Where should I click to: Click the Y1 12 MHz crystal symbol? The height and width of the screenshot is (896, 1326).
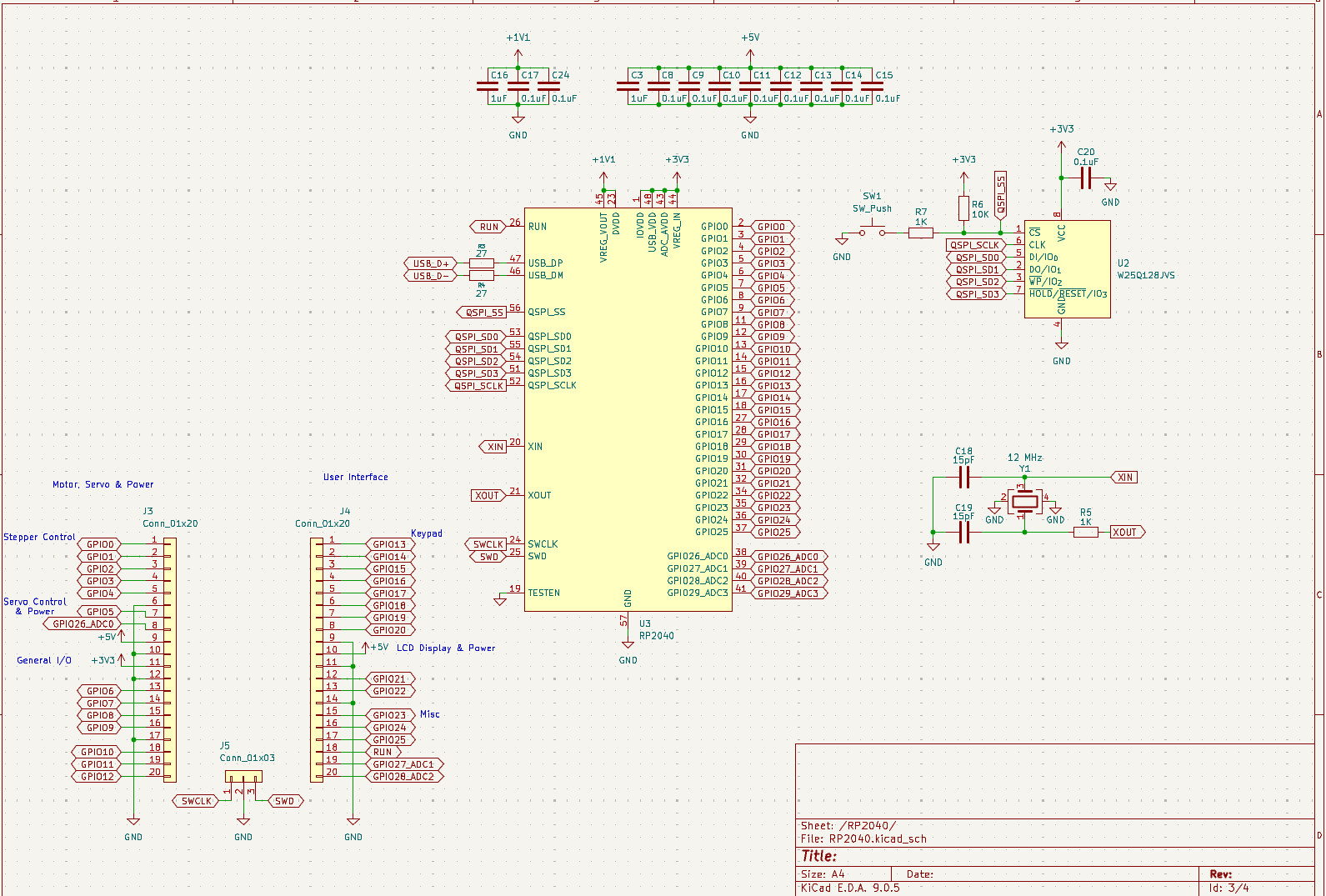point(1024,502)
